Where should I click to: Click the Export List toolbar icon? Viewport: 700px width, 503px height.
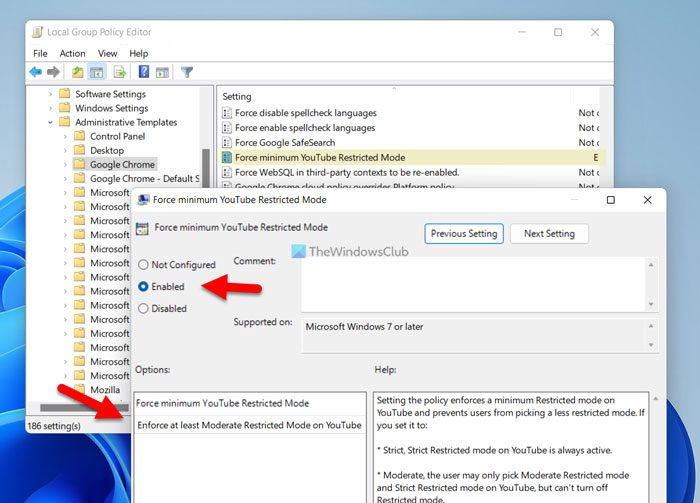tap(120, 71)
